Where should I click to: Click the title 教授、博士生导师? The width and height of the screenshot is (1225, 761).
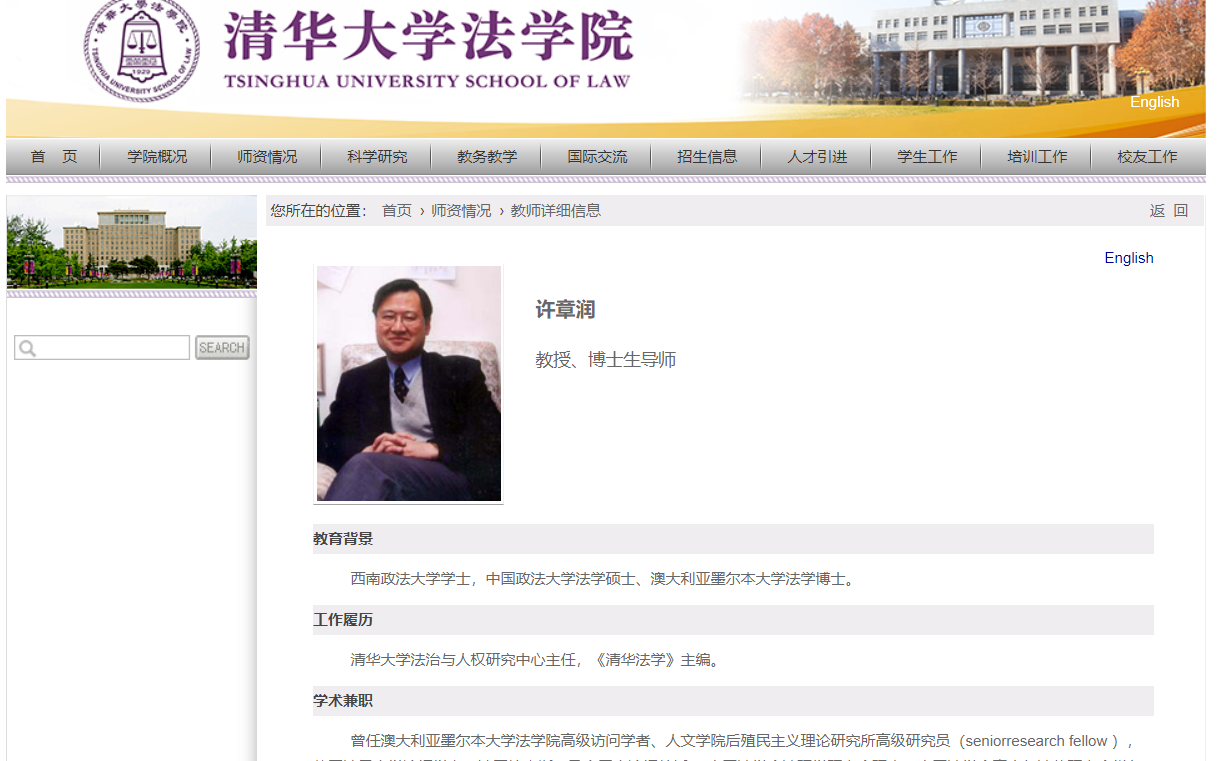tap(606, 360)
